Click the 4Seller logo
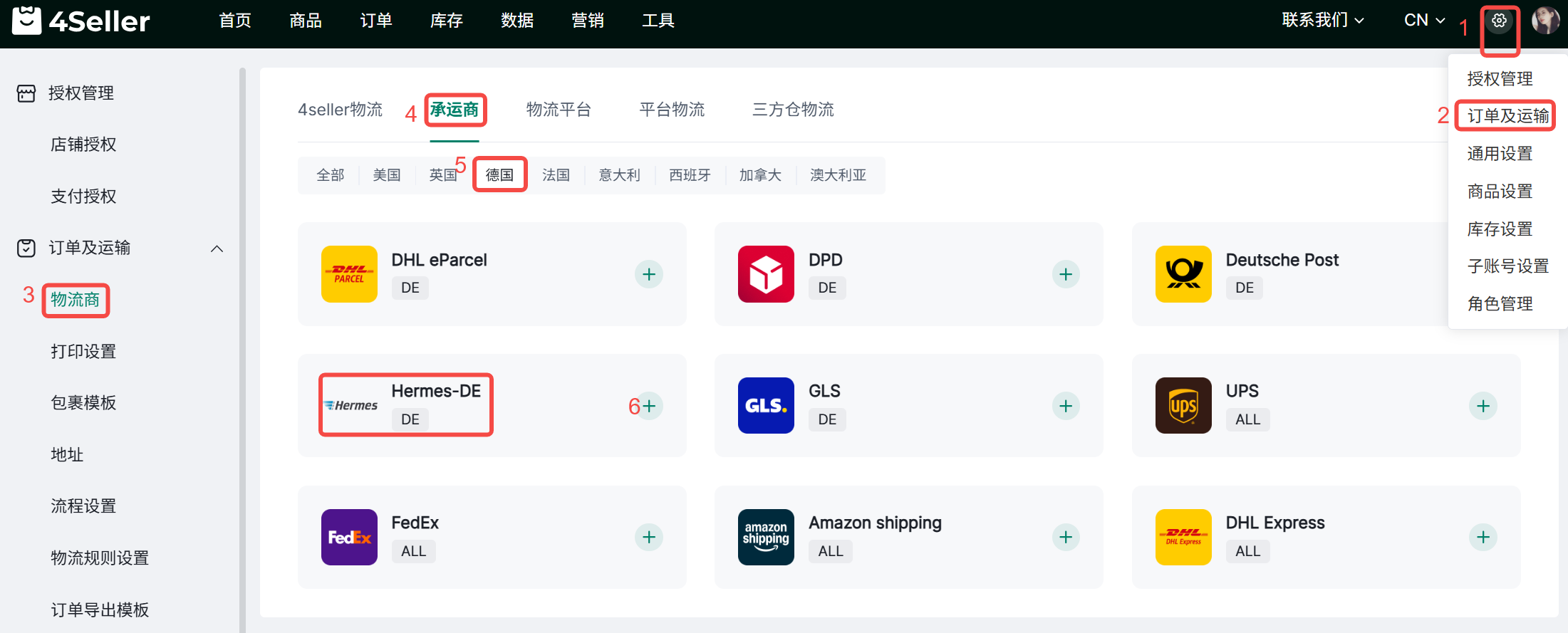 (x=81, y=21)
